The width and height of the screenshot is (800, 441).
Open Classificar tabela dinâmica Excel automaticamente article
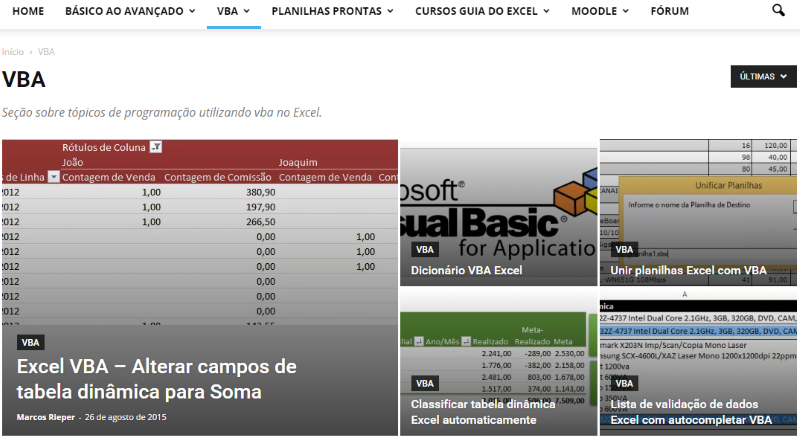[x=483, y=412]
